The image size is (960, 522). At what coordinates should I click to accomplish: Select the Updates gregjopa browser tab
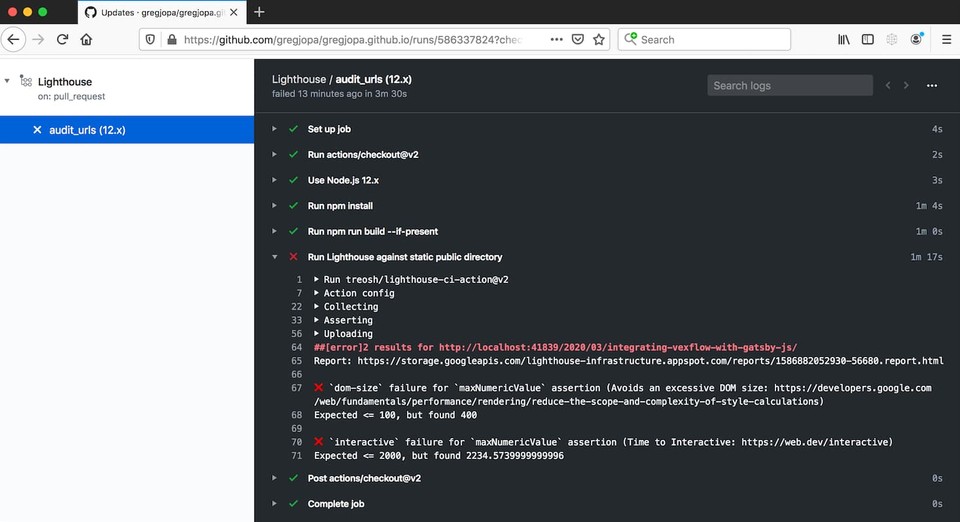(162, 12)
